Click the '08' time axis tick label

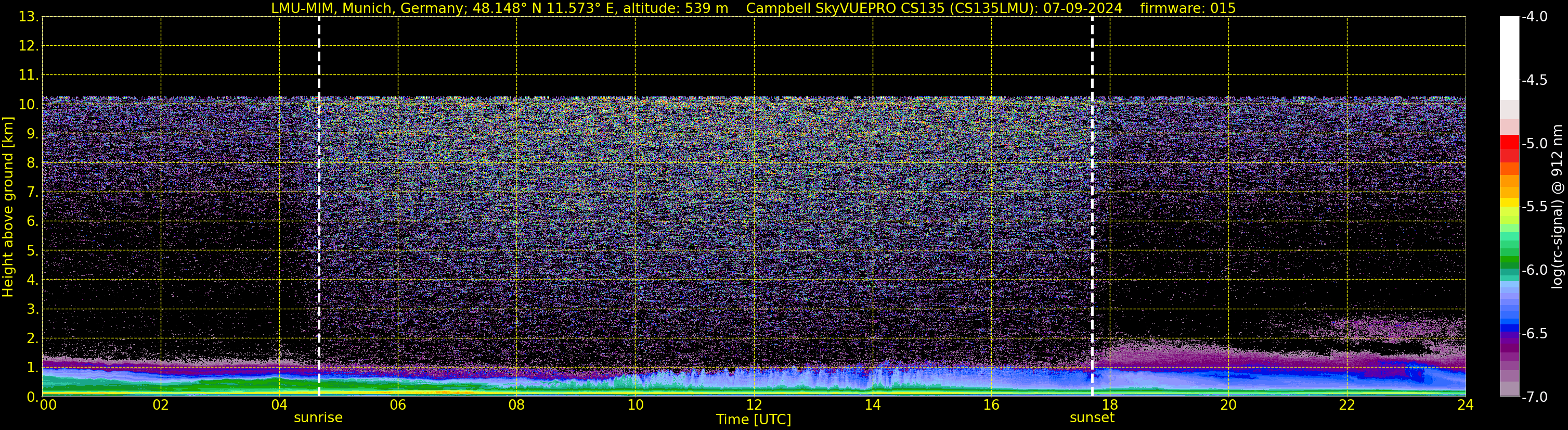coord(517,405)
